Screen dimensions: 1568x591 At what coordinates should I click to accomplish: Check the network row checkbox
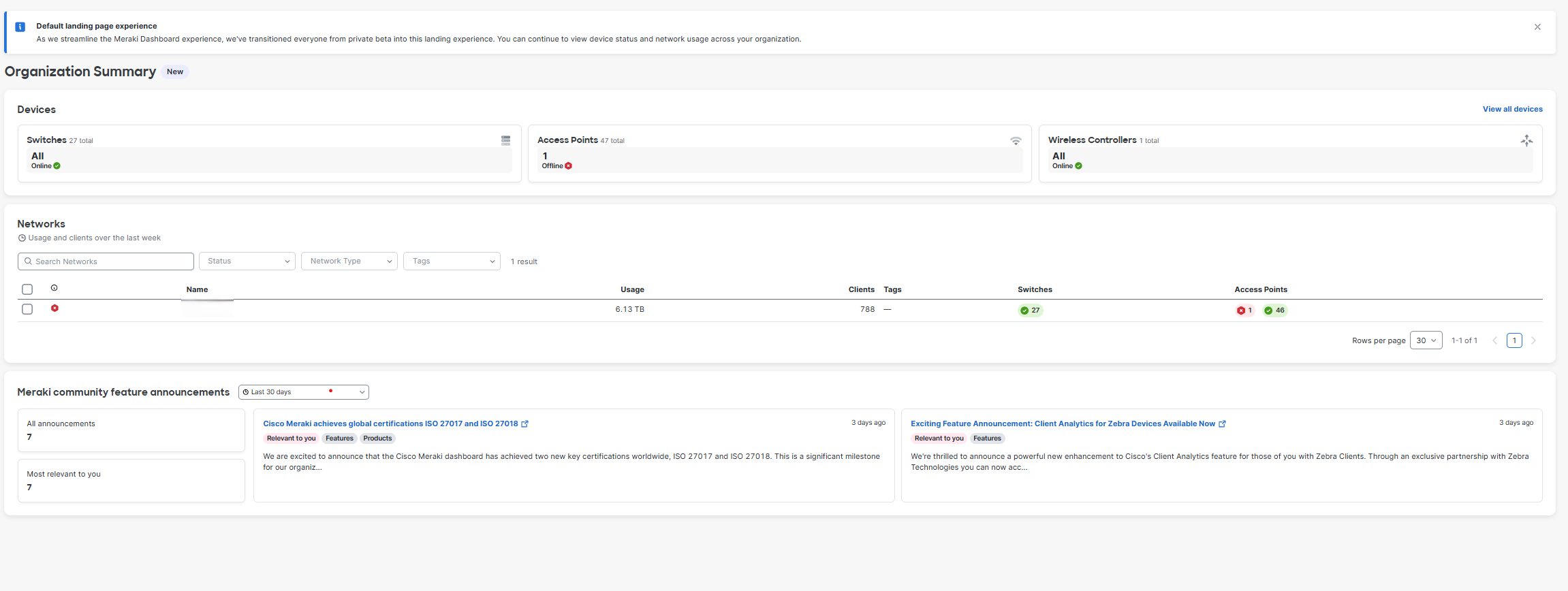[x=27, y=309]
